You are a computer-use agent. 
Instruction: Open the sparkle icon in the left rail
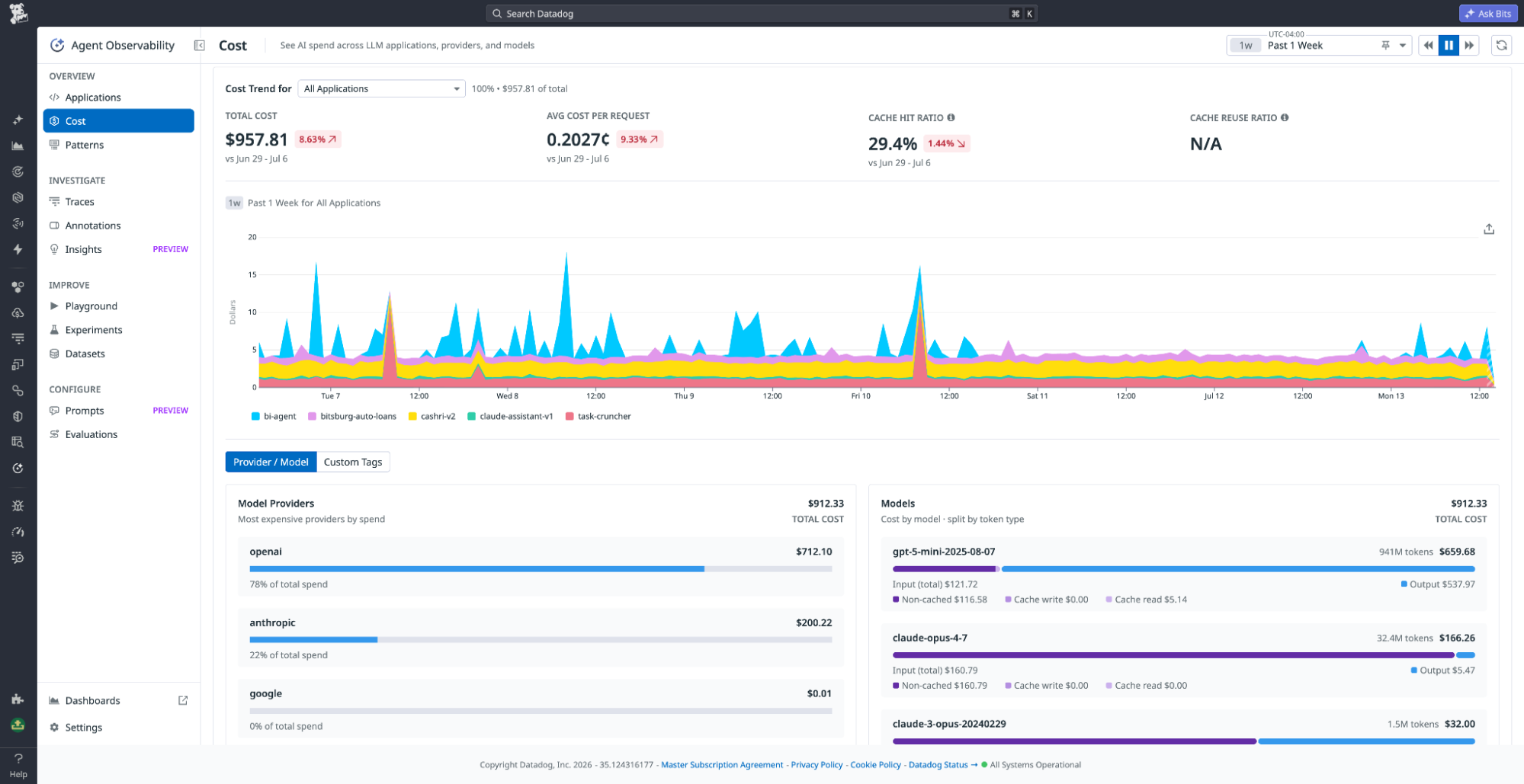(x=18, y=120)
